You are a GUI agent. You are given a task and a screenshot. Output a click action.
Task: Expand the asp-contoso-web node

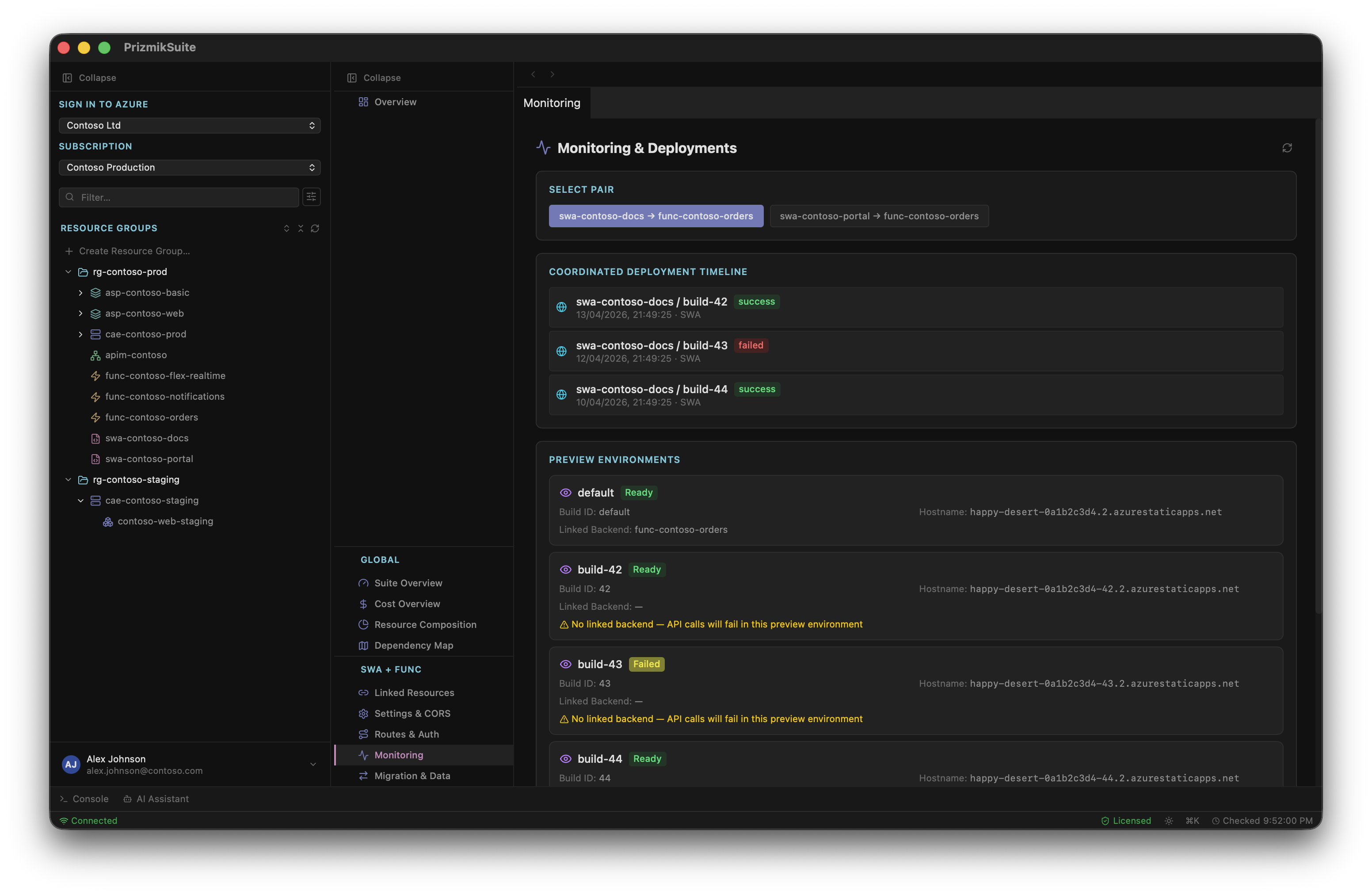coord(81,314)
